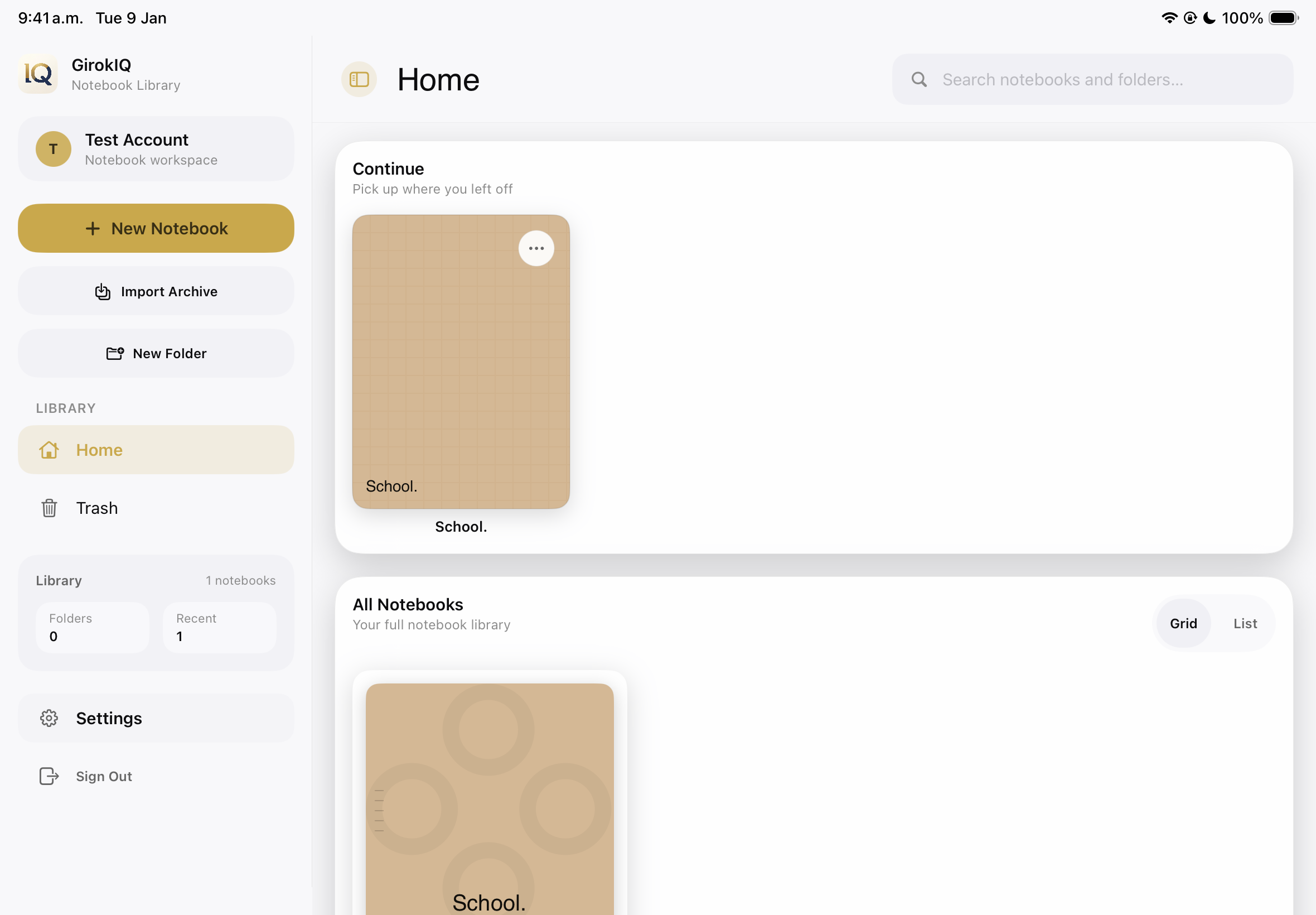Focus the Search notebooks and folders field
The width and height of the screenshot is (1316, 915).
(x=1092, y=80)
